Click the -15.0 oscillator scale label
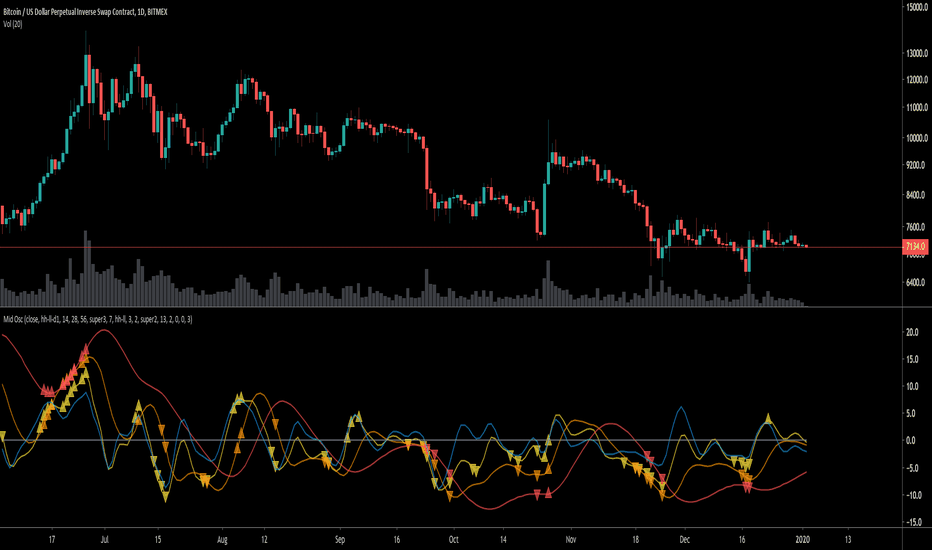 pos(914,523)
